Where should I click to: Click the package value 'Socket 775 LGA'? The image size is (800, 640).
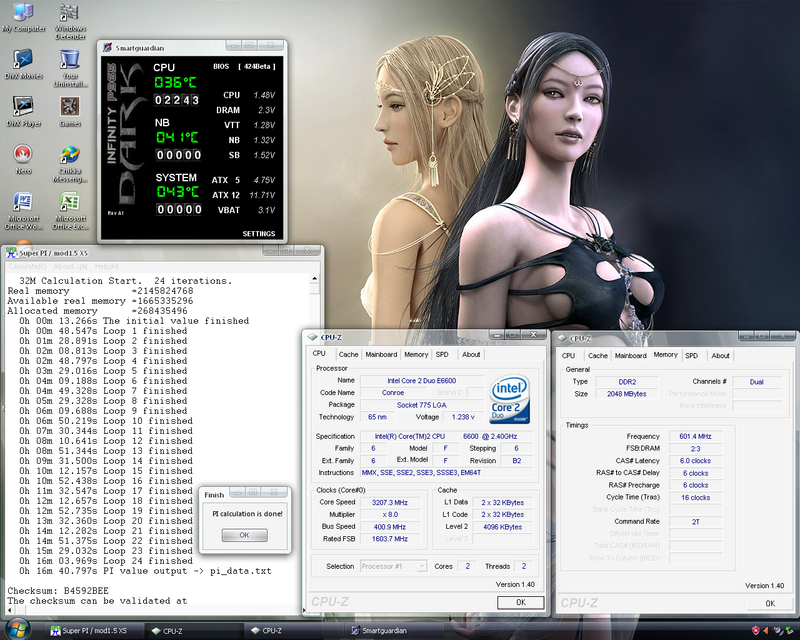(x=421, y=405)
